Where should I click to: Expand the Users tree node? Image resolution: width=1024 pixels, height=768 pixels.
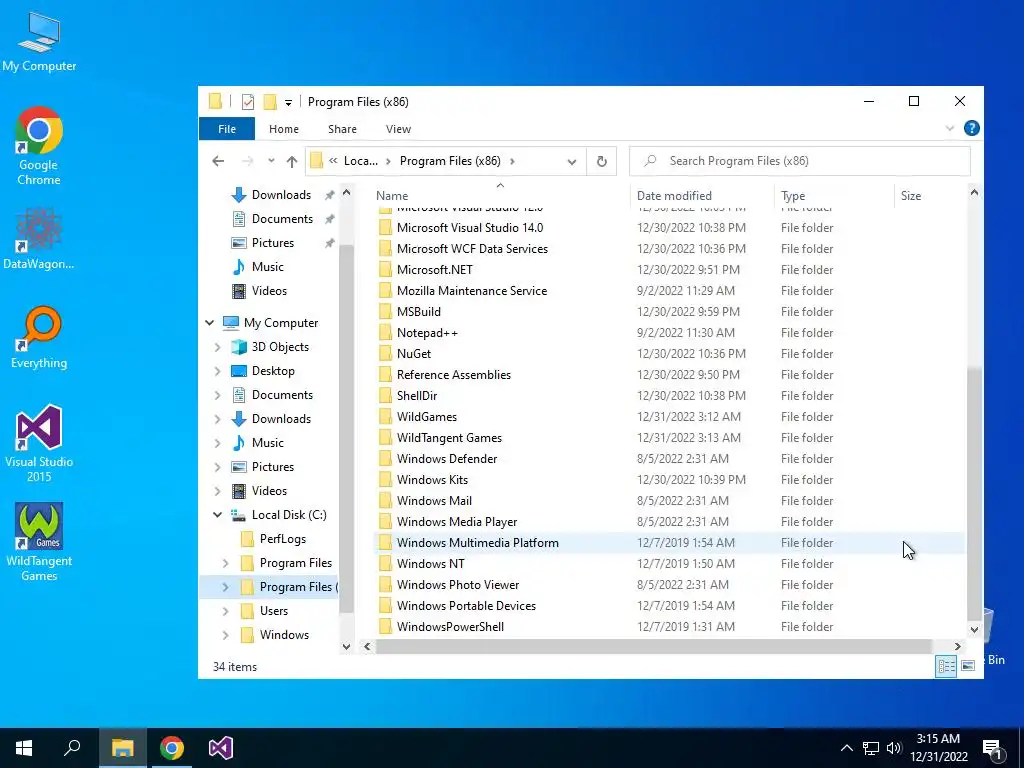point(225,611)
